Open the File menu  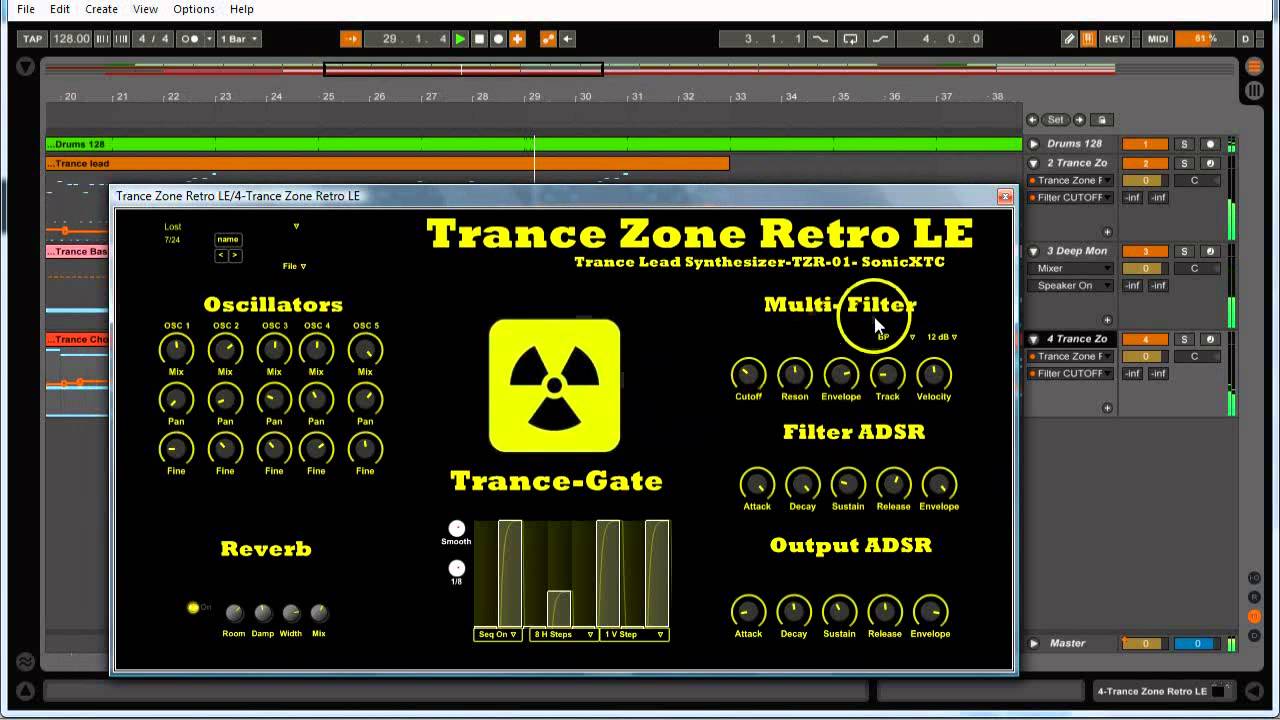(x=26, y=9)
